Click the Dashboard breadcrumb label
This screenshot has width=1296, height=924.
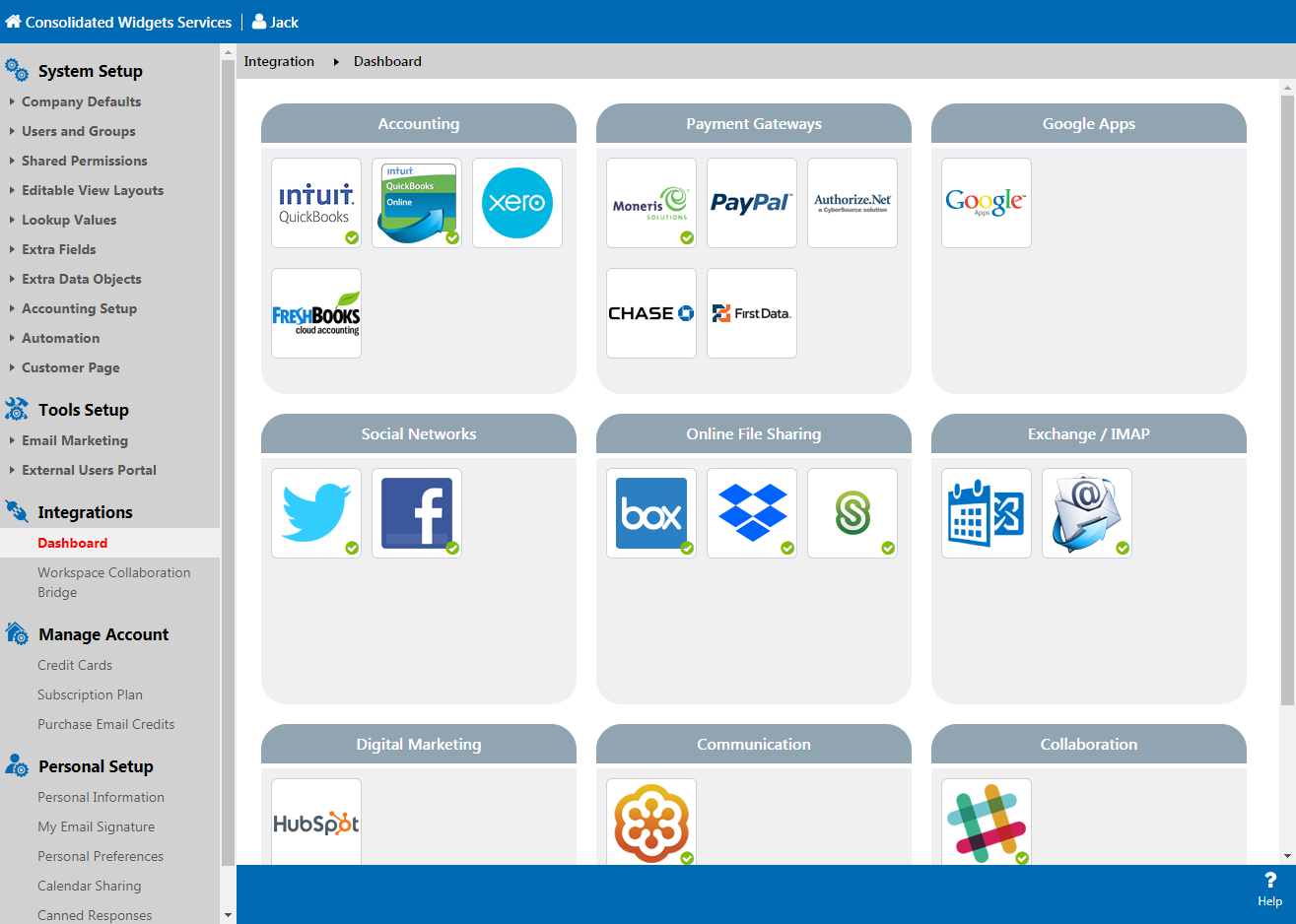point(387,61)
